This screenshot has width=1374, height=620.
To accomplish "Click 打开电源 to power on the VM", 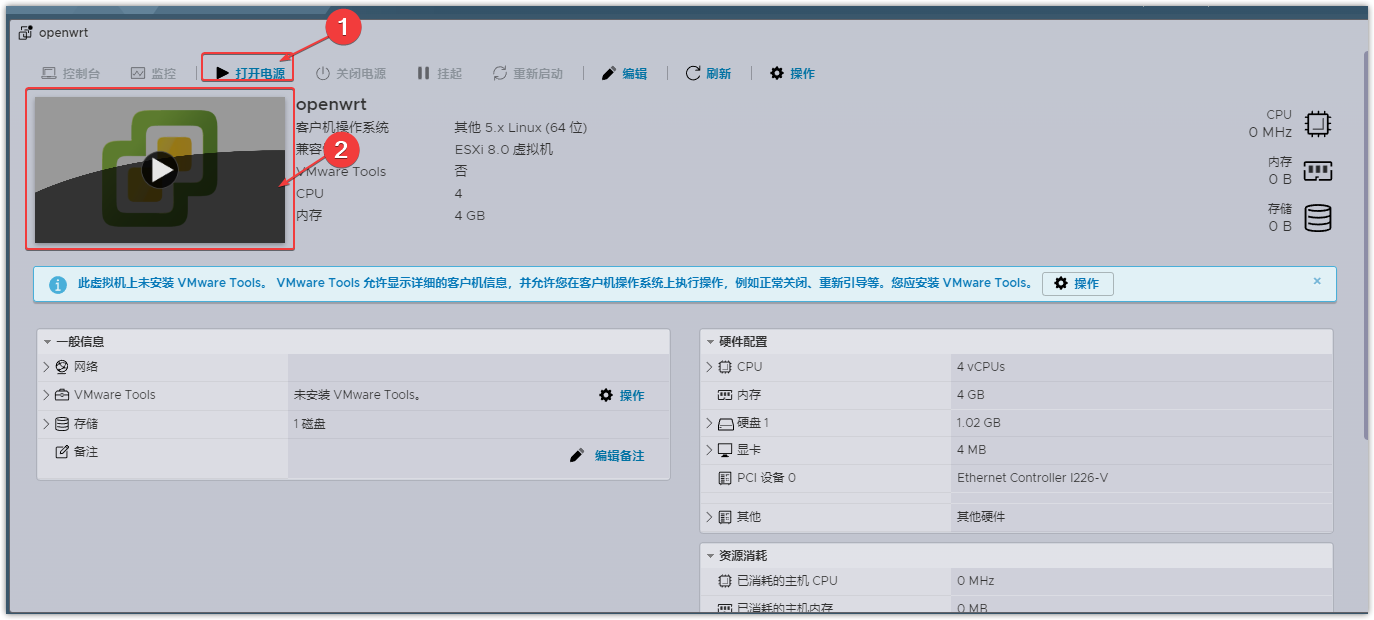I will click(251, 73).
